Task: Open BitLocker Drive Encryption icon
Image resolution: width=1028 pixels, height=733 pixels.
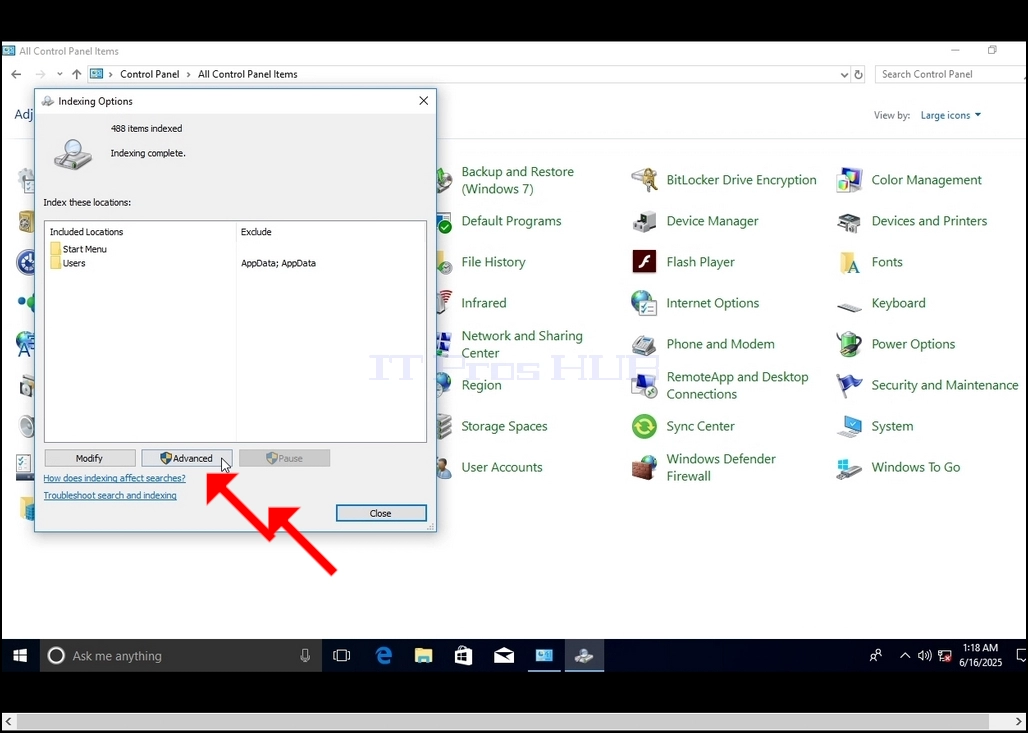Action: [x=644, y=180]
